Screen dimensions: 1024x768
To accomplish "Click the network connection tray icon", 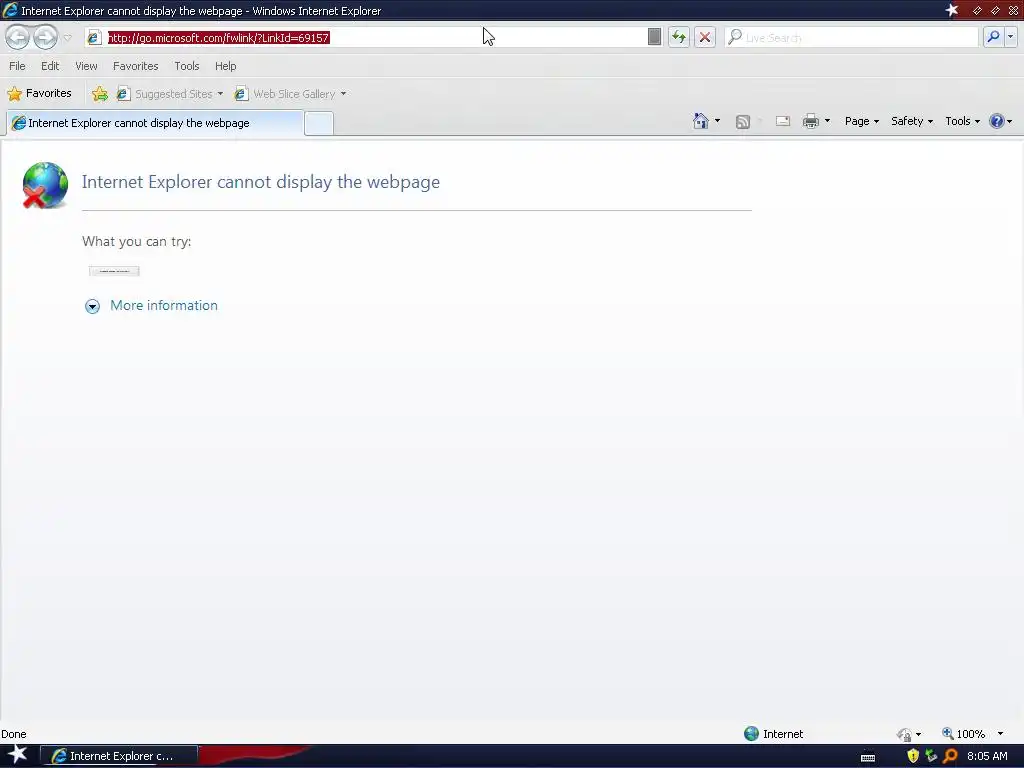I will click(931, 756).
